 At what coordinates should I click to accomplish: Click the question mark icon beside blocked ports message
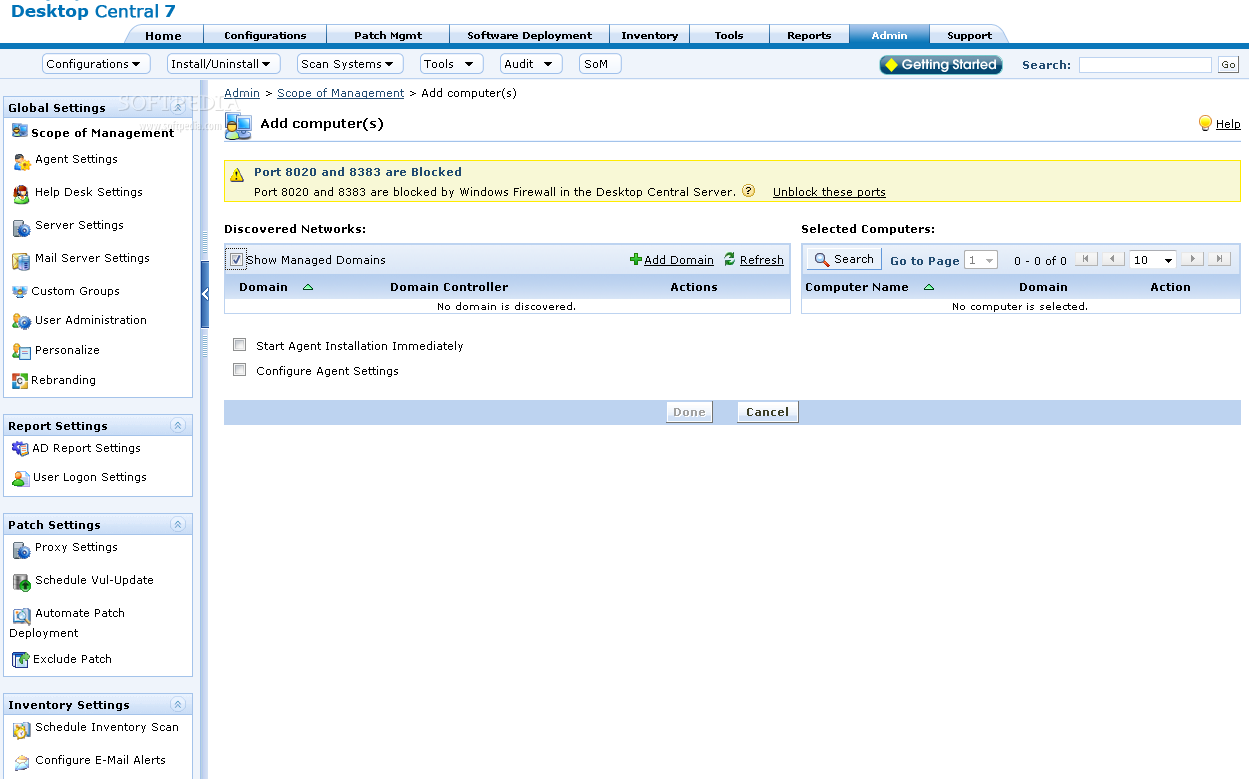coord(748,191)
